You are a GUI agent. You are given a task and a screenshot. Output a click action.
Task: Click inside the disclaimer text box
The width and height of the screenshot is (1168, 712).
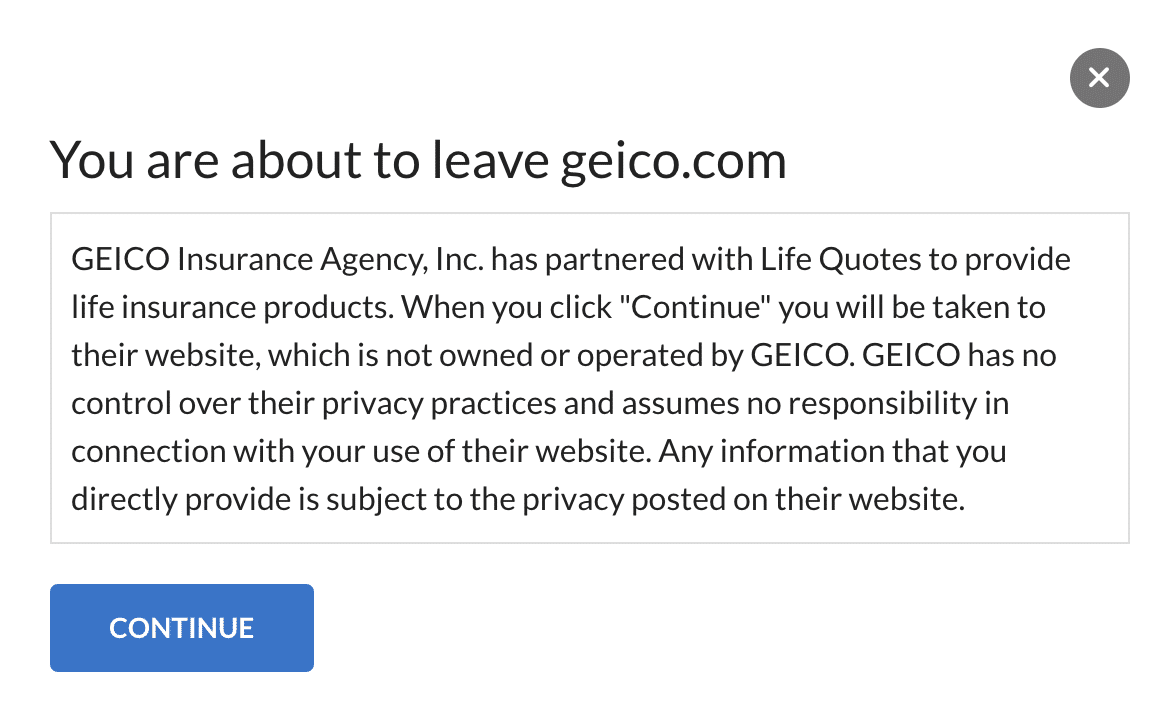(590, 378)
